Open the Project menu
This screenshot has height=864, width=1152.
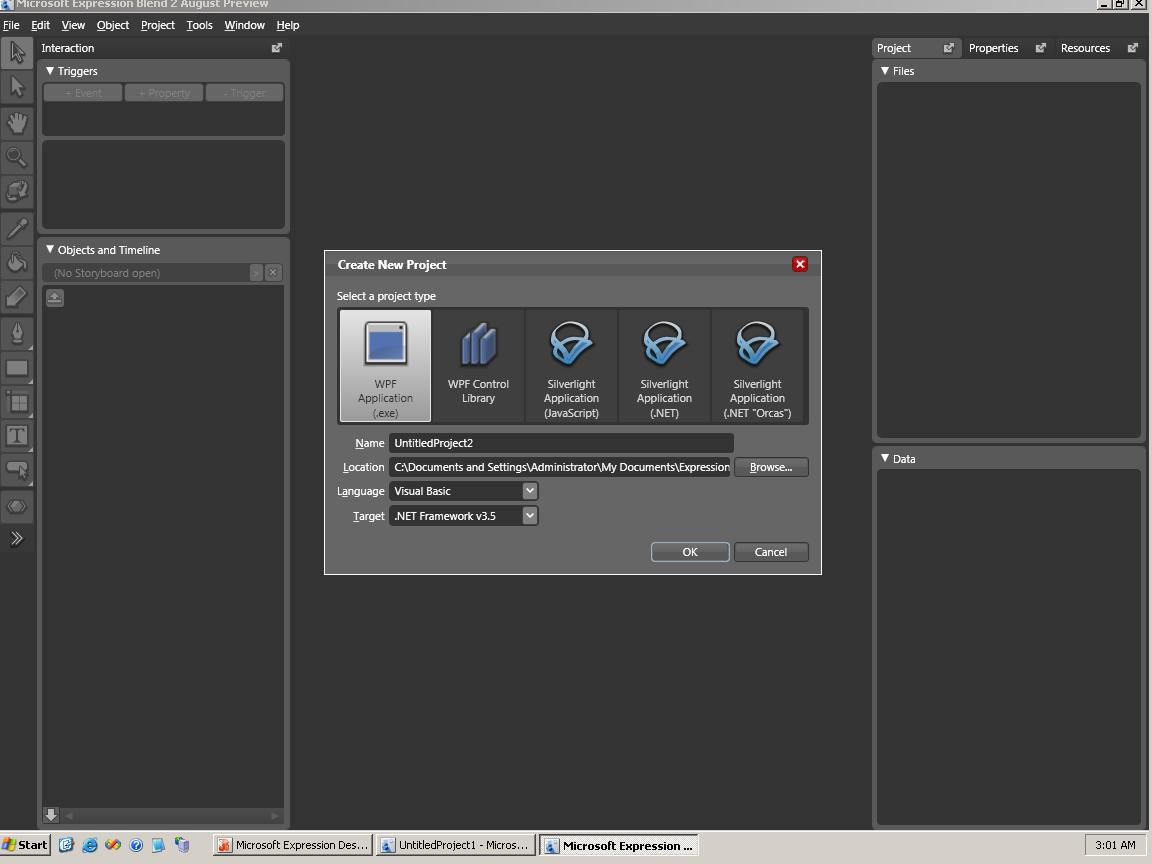(x=157, y=25)
